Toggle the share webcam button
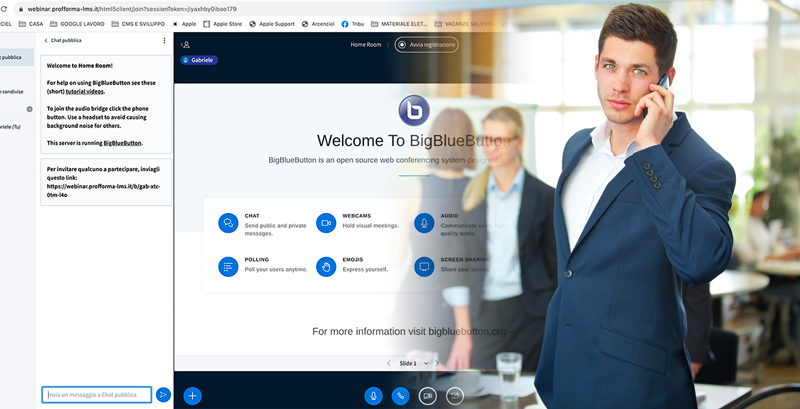This screenshot has height=409, width=800. 428,396
